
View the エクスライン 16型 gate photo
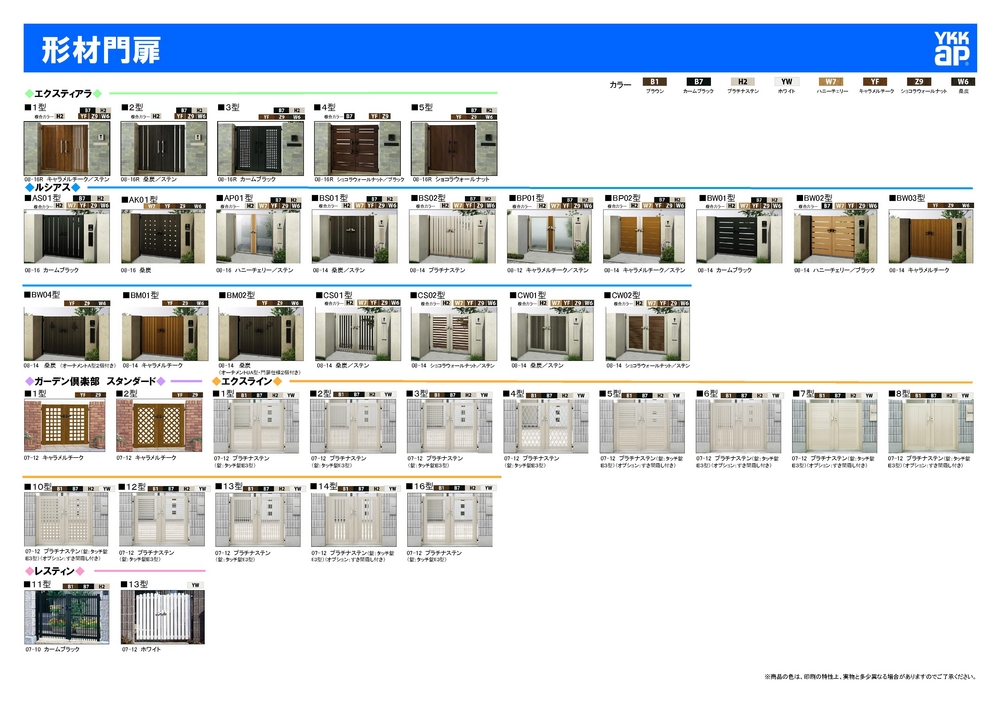tap(450, 520)
